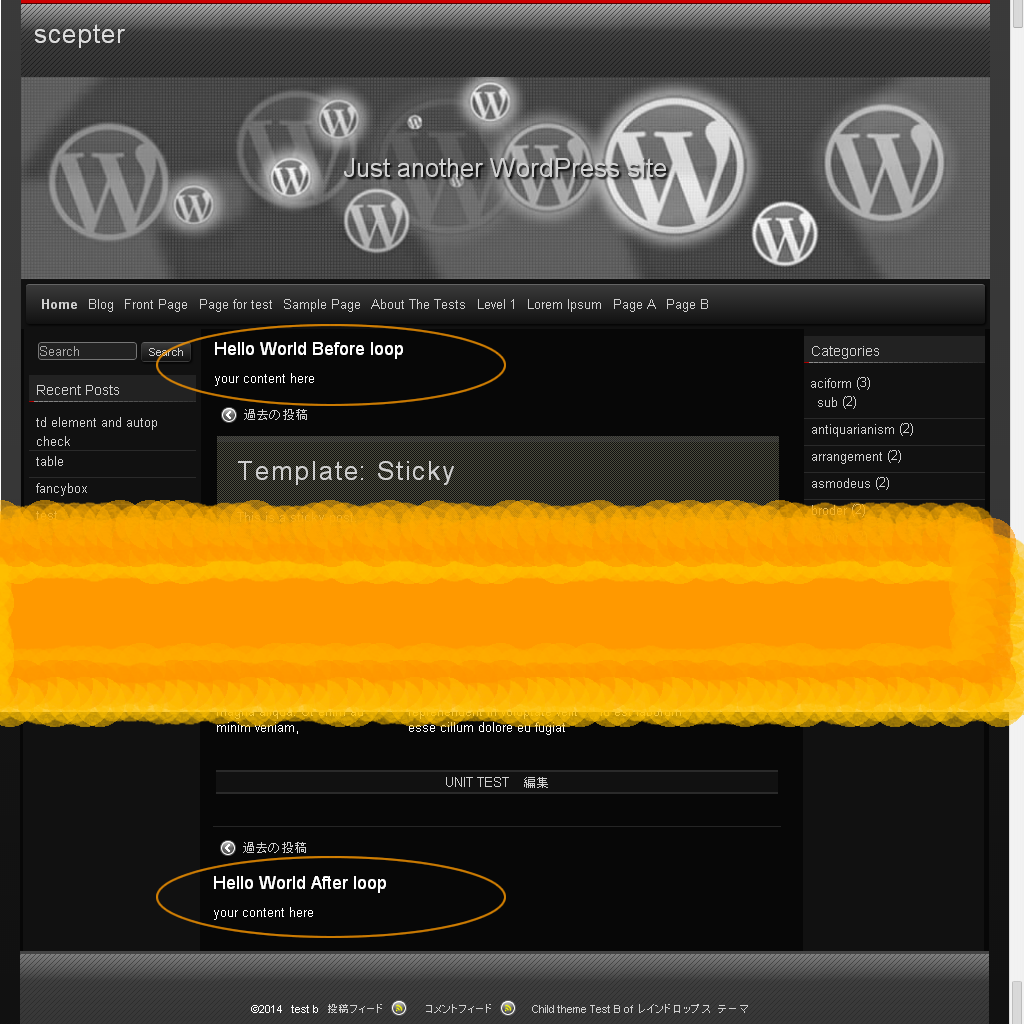Click the UNIT TEST author link

(x=477, y=782)
